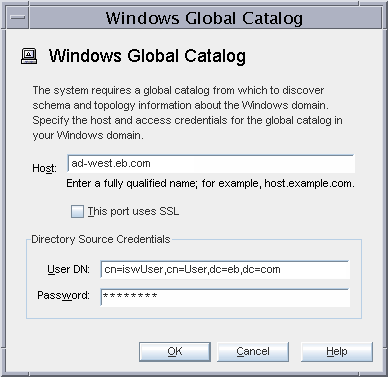Focus the Host input field
Viewport: 388px width, 377px height.
coord(211,163)
